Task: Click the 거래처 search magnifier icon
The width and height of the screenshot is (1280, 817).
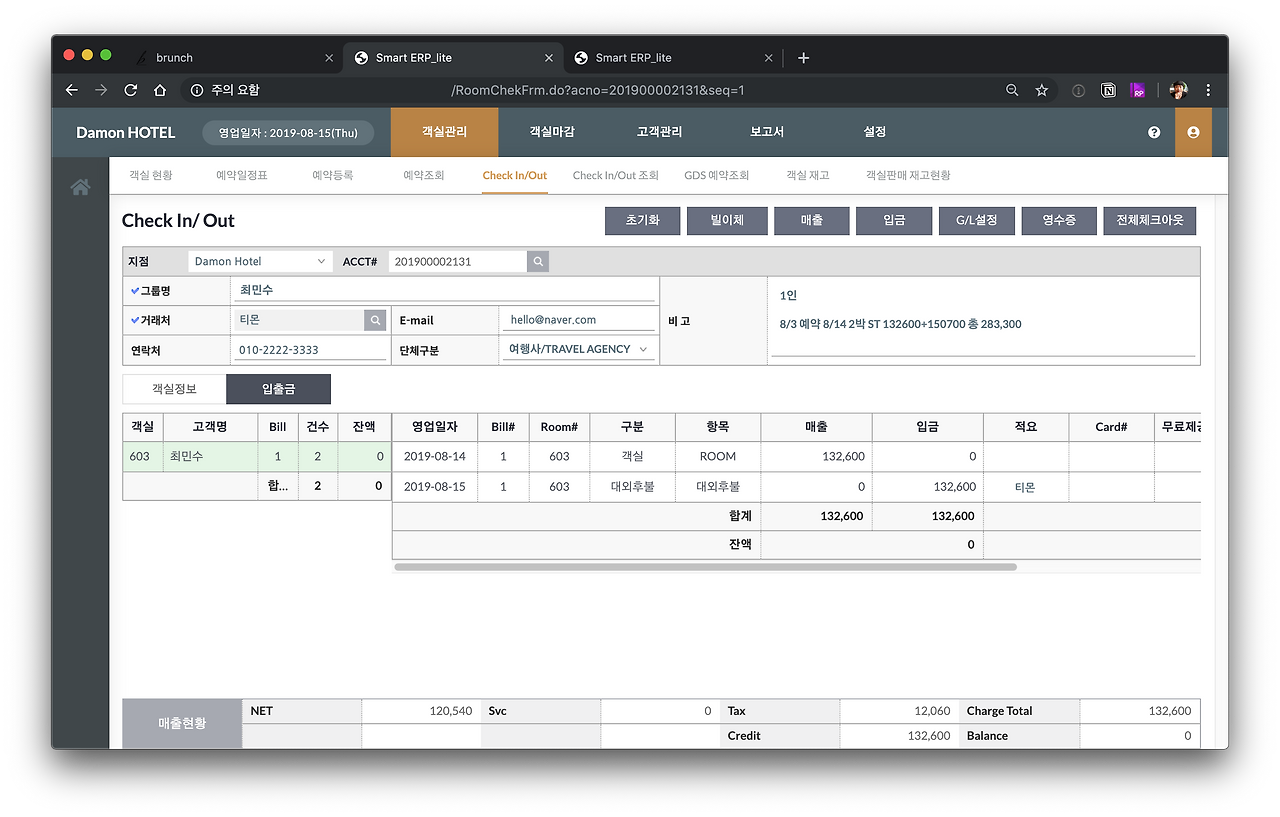Action: [375, 320]
